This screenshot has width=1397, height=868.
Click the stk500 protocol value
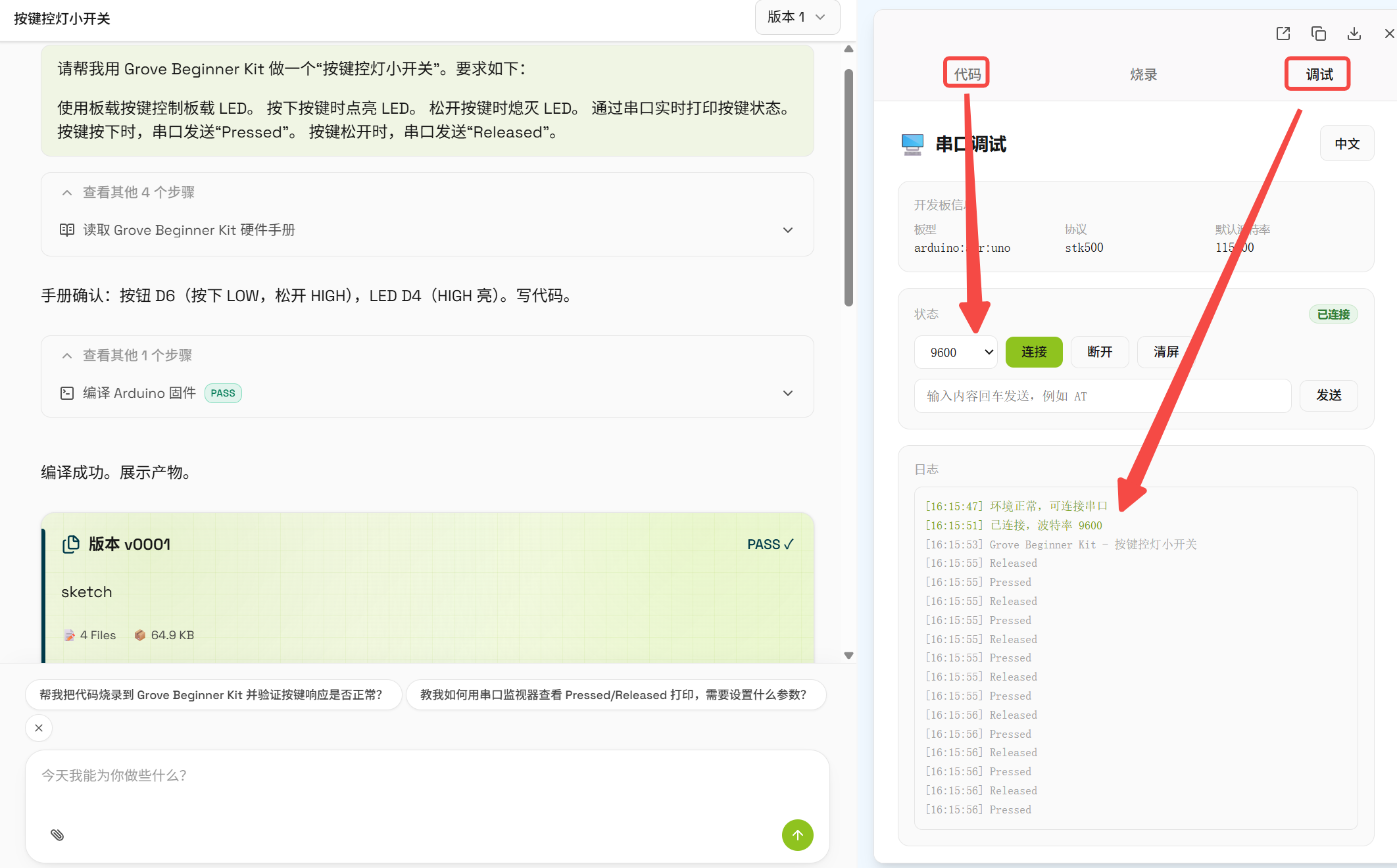coord(1084,248)
